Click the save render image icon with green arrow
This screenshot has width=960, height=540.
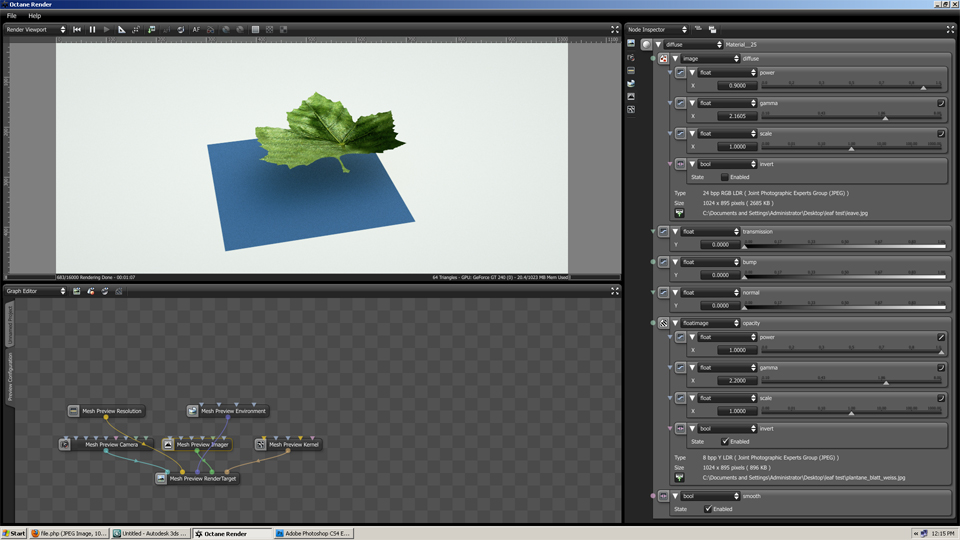point(151,29)
